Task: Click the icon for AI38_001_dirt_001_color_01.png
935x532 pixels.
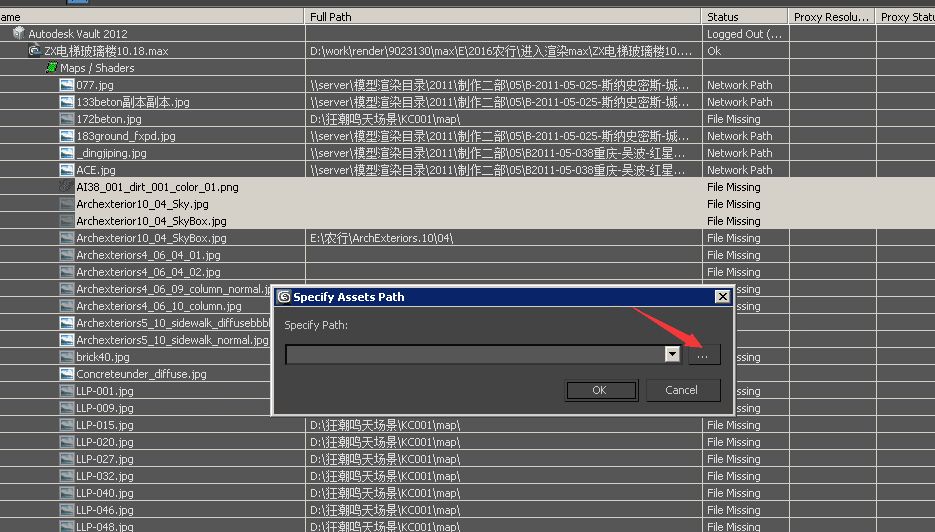Action: pos(67,187)
